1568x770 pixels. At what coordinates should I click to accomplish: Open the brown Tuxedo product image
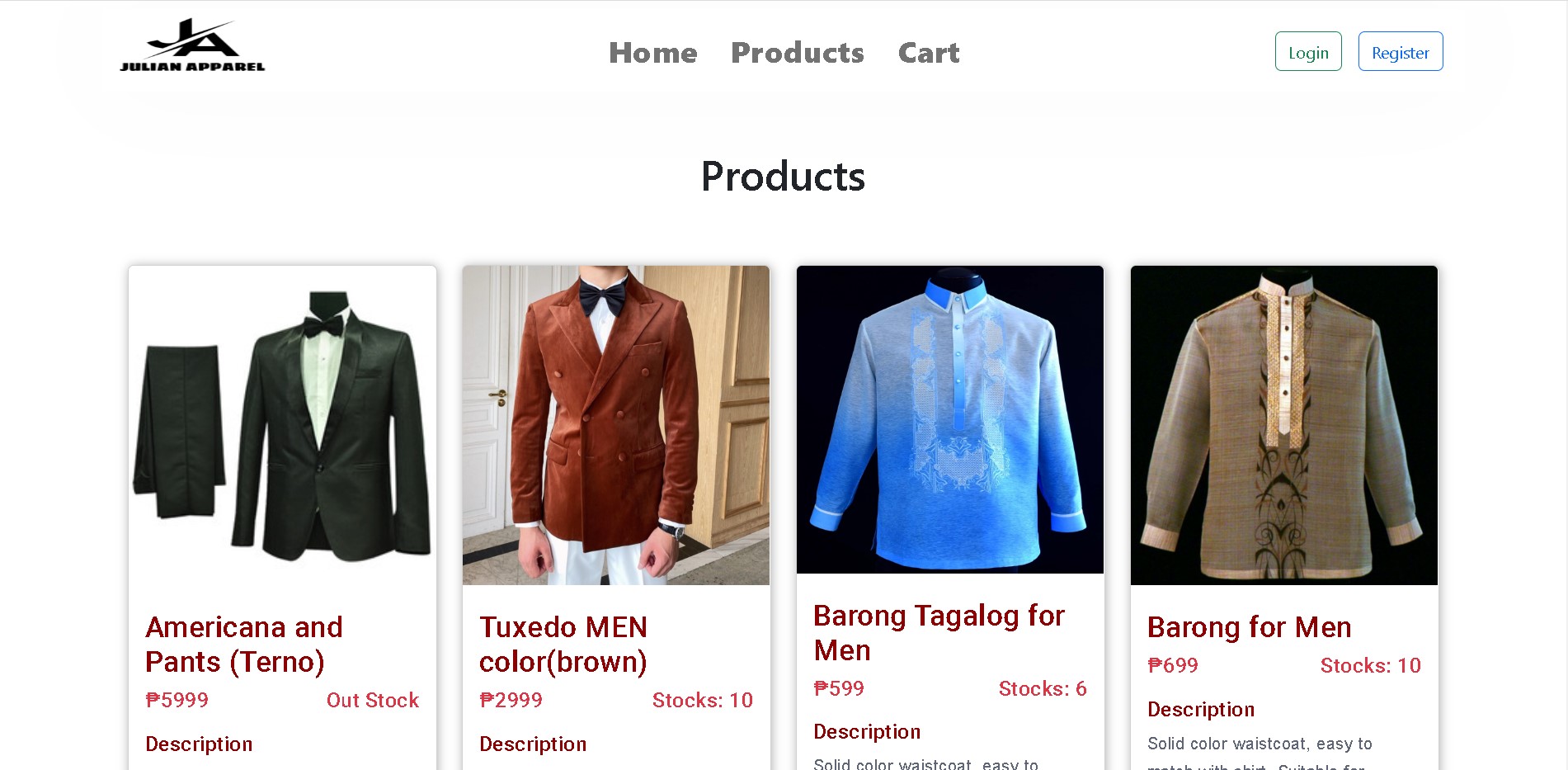(616, 425)
